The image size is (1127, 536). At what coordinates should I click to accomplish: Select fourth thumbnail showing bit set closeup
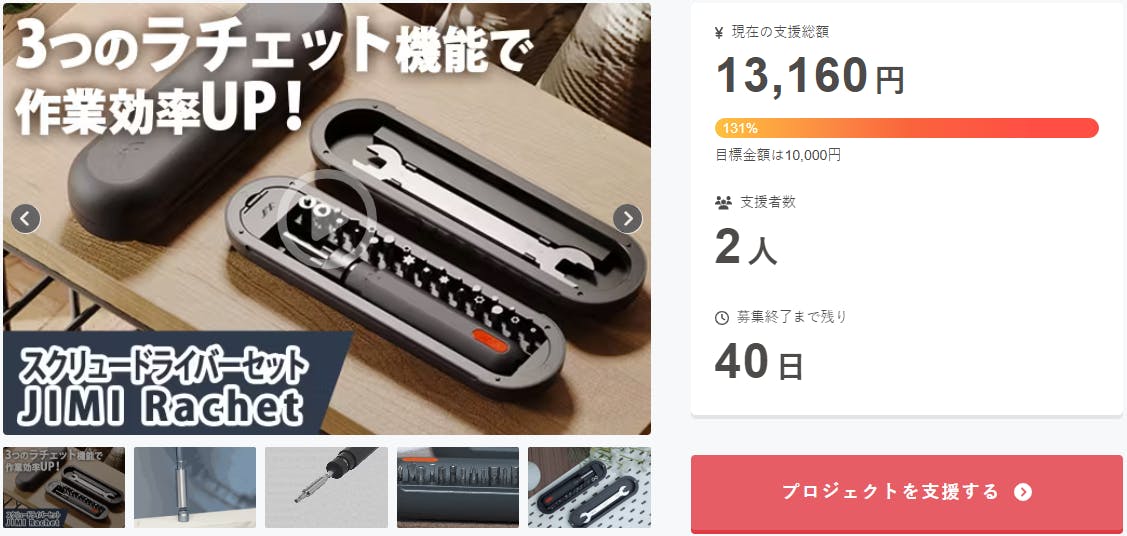point(458,488)
